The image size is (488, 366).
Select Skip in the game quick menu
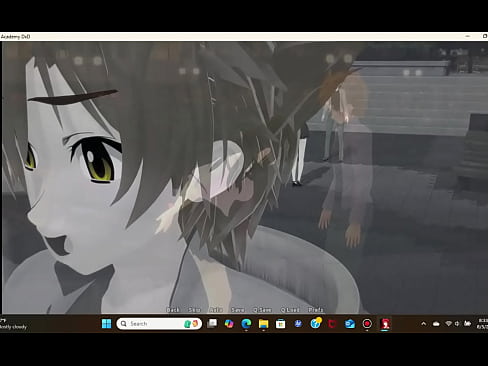click(194, 310)
